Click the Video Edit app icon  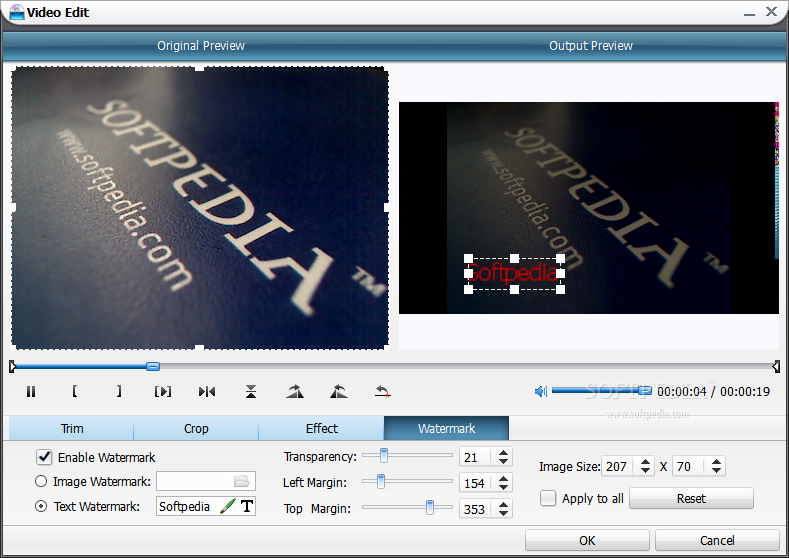point(16,12)
